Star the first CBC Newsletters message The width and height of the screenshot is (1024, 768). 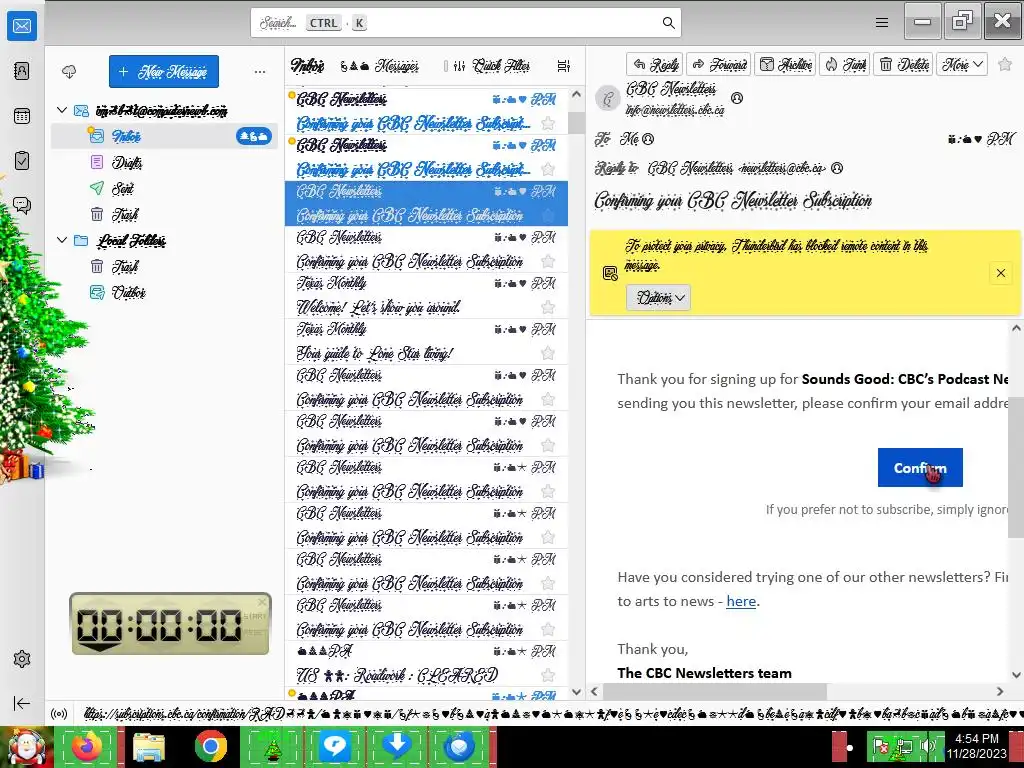tap(548, 123)
